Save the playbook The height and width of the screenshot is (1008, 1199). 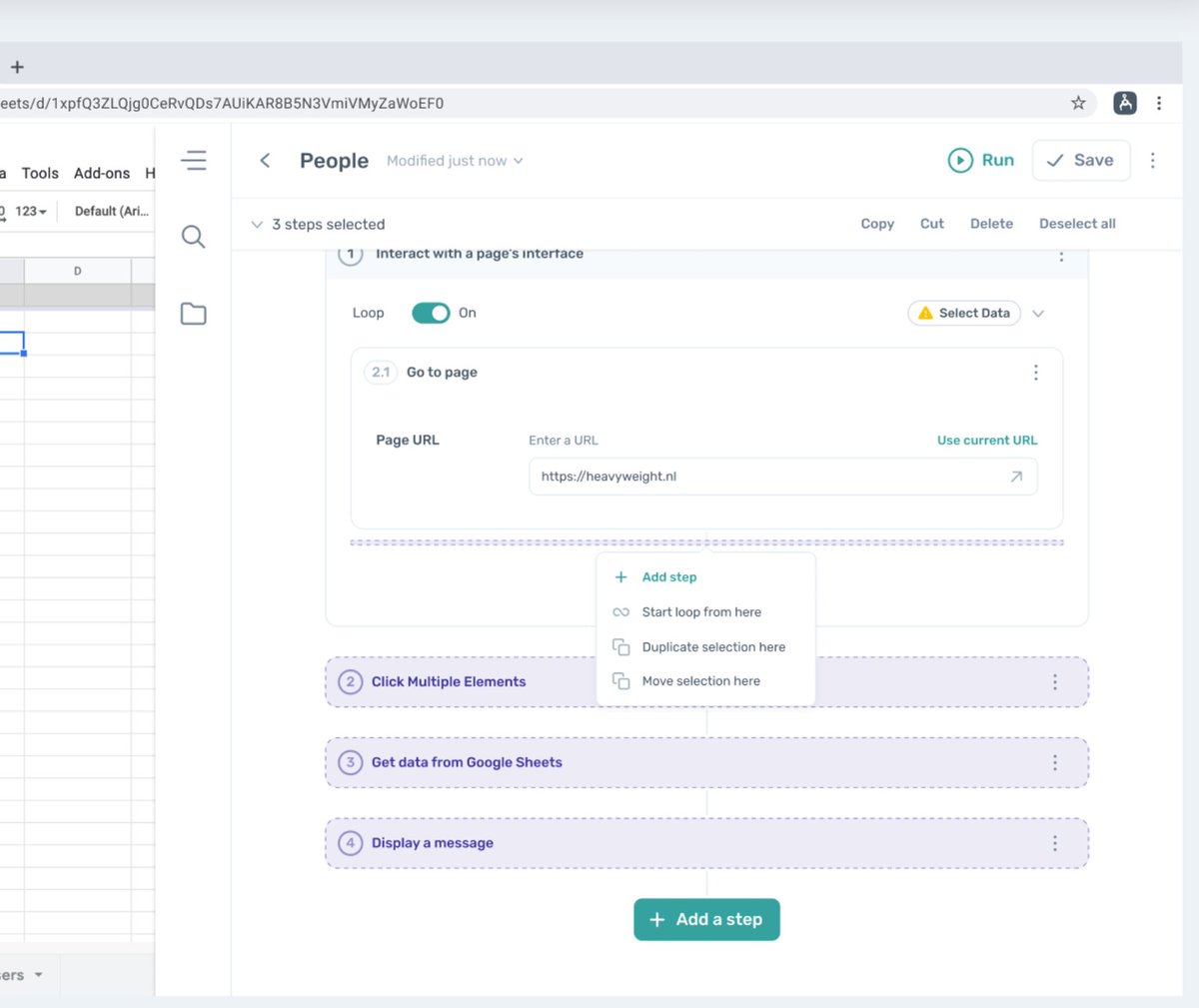tap(1080, 160)
